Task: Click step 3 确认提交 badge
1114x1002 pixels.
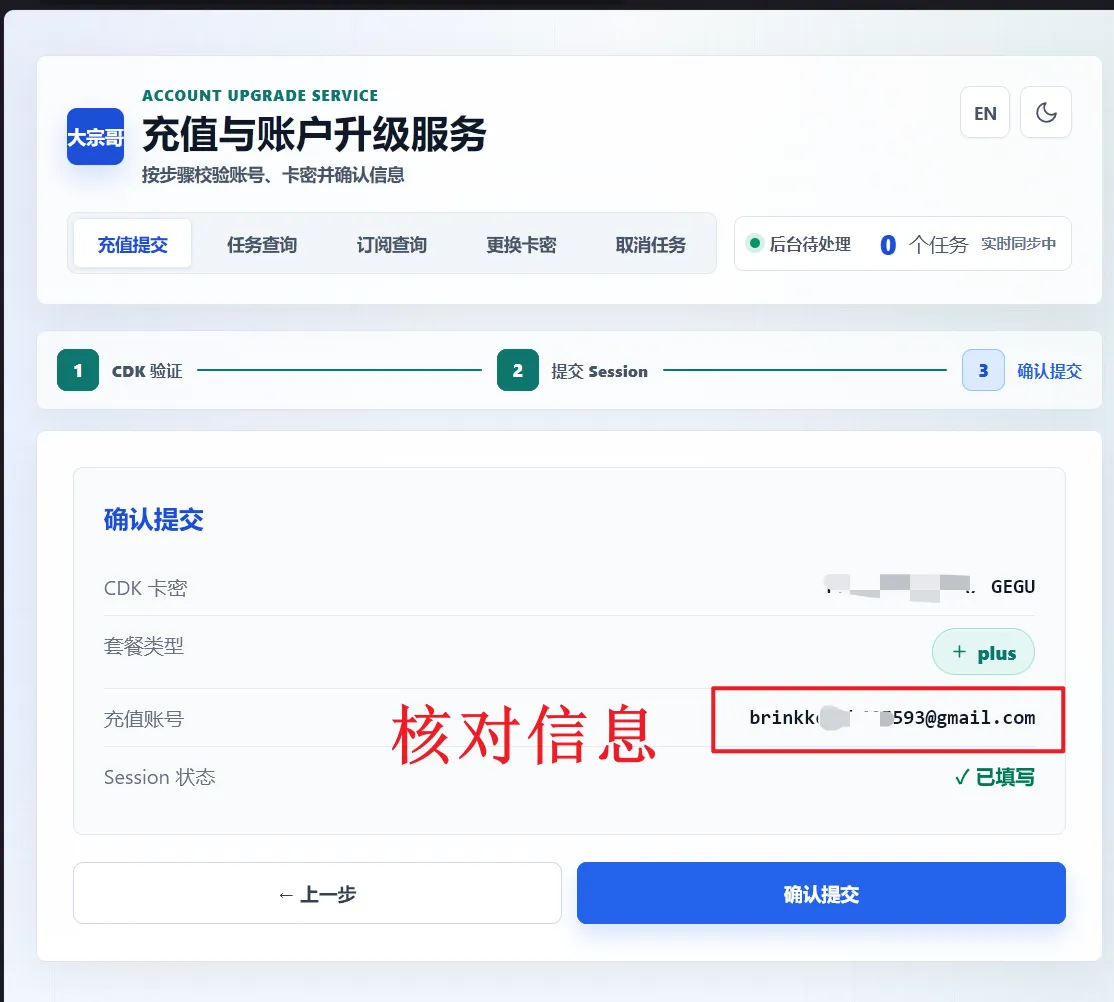Action: tap(983, 370)
